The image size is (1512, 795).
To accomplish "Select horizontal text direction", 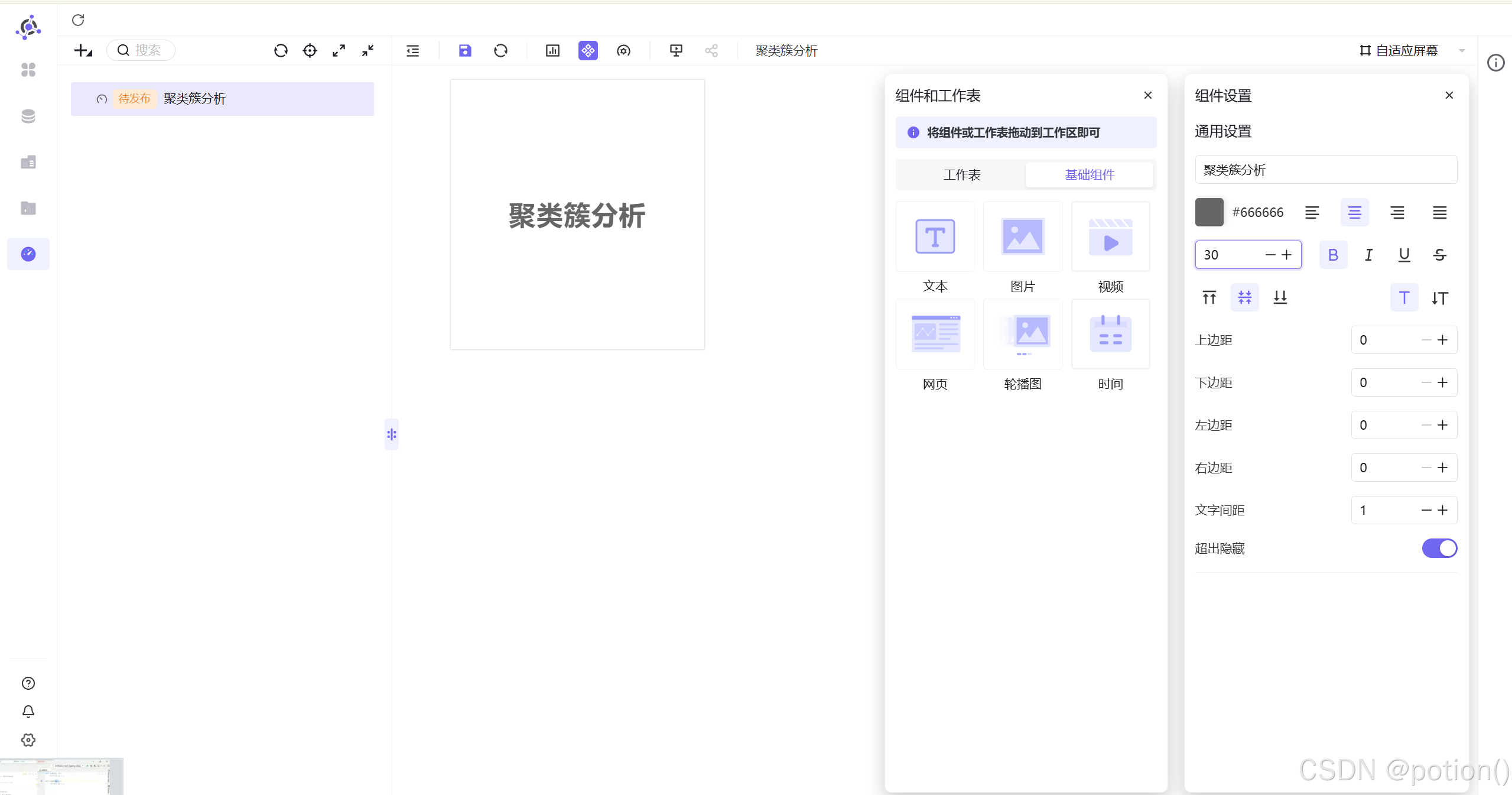I will 1404,297.
